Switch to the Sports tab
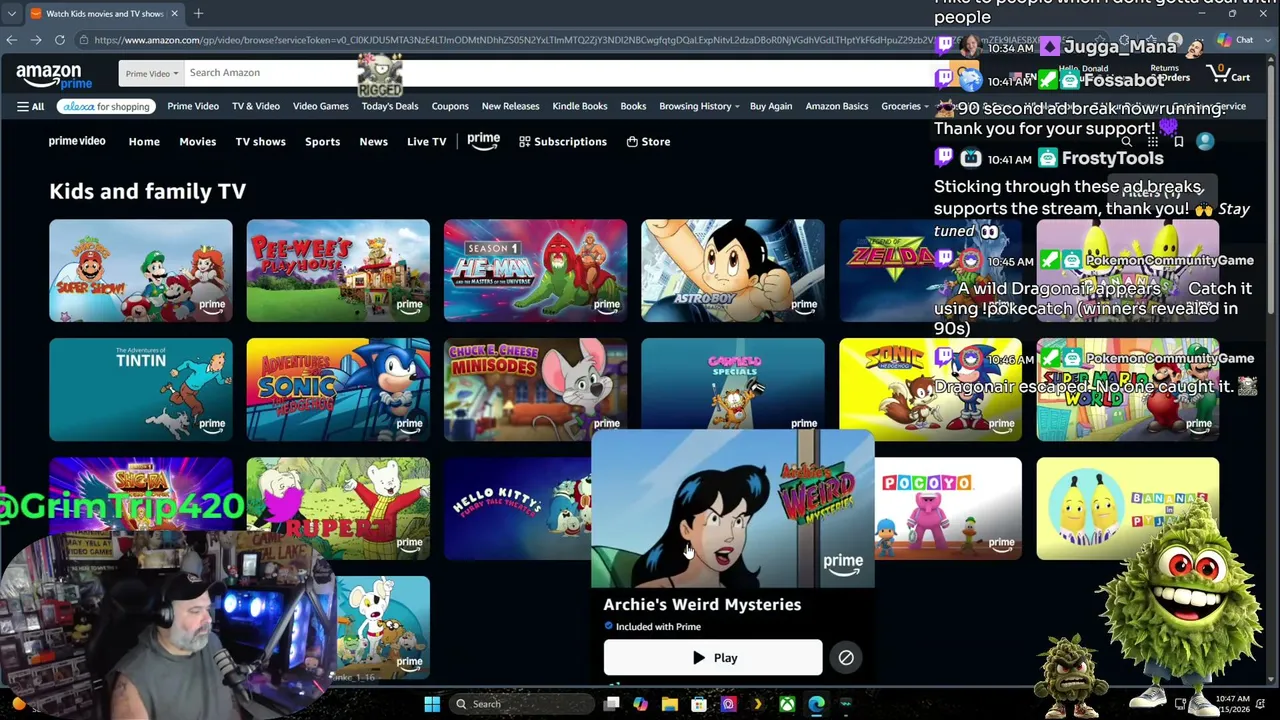The width and height of the screenshot is (1280, 720). click(322, 142)
